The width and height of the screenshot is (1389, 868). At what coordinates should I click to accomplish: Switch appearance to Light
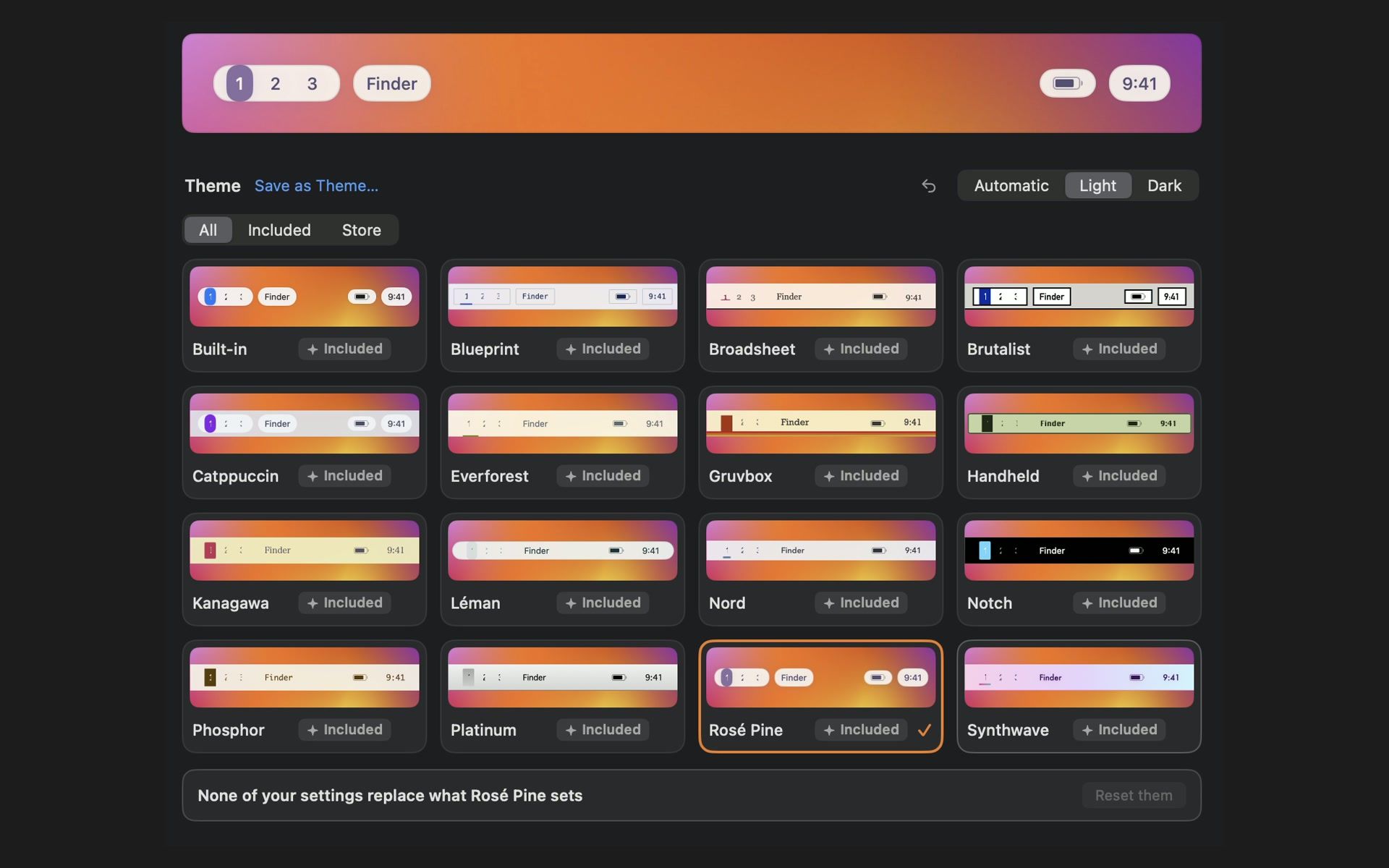click(x=1097, y=186)
